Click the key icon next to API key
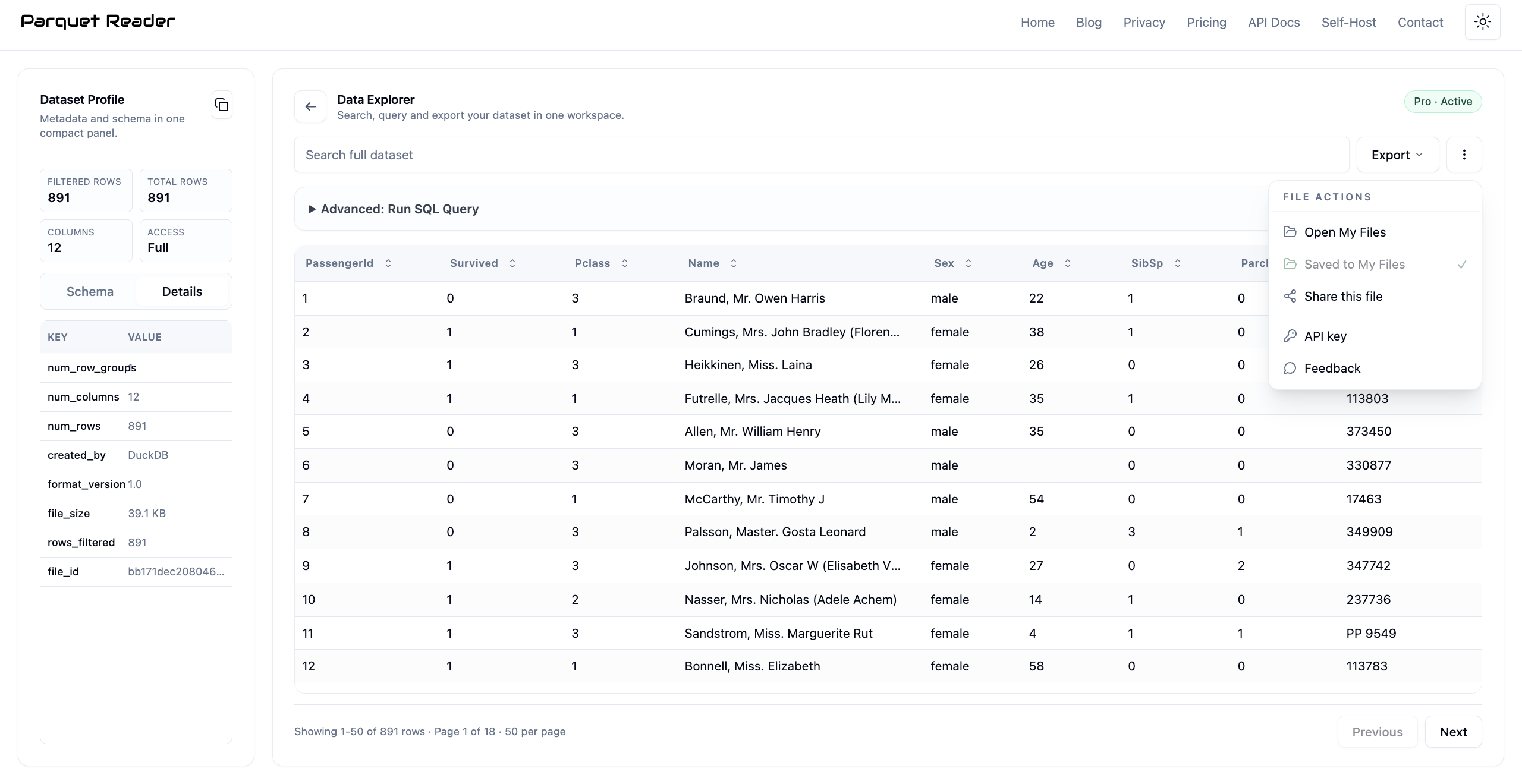Image resolution: width=1522 pixels, height=784 pixels. [1290, 336]
